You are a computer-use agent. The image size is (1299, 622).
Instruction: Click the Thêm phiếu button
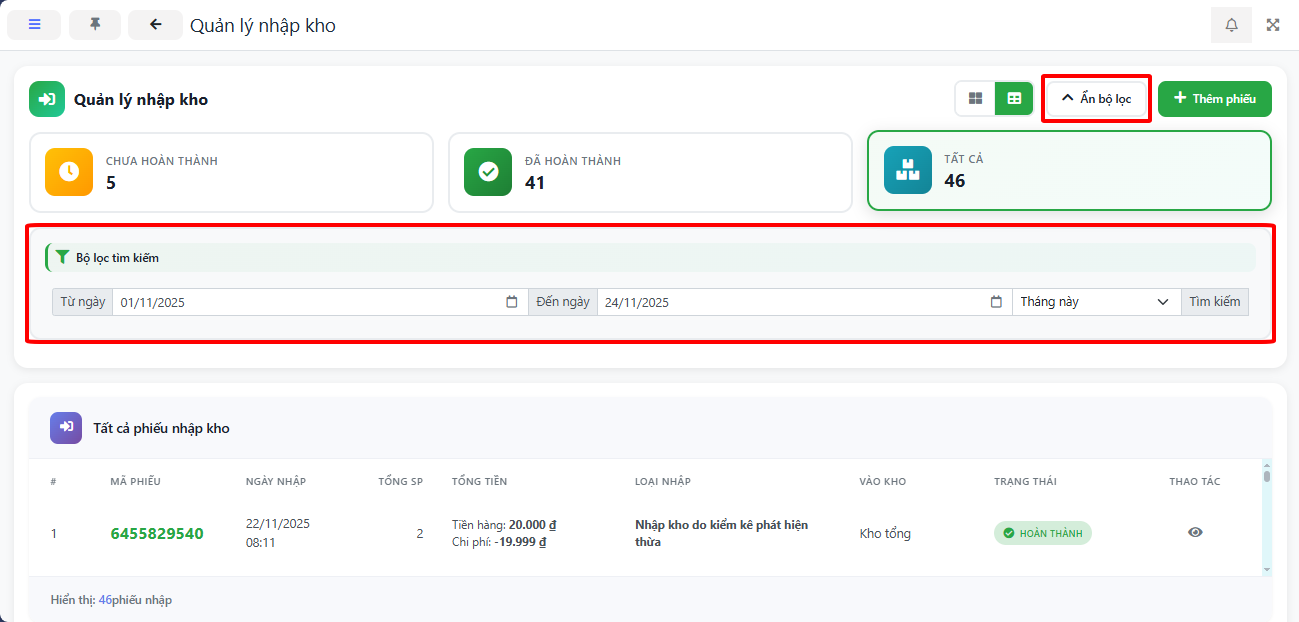tap(1214, 99)
